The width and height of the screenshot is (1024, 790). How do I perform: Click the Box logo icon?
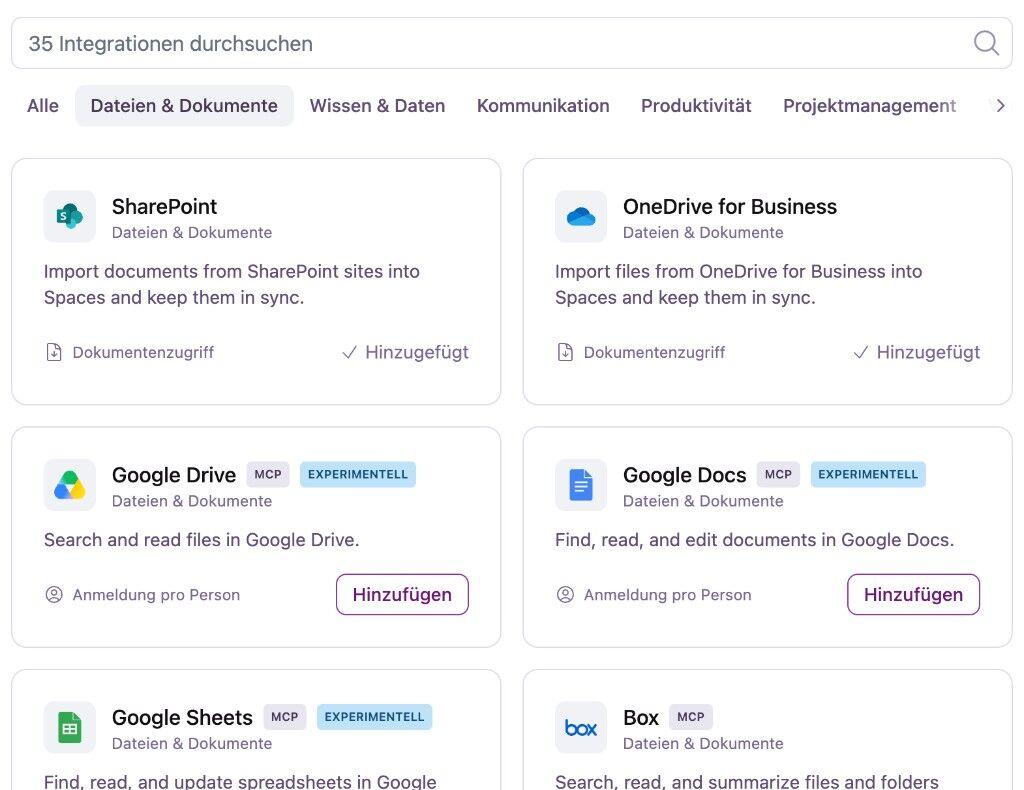point(581,727)
